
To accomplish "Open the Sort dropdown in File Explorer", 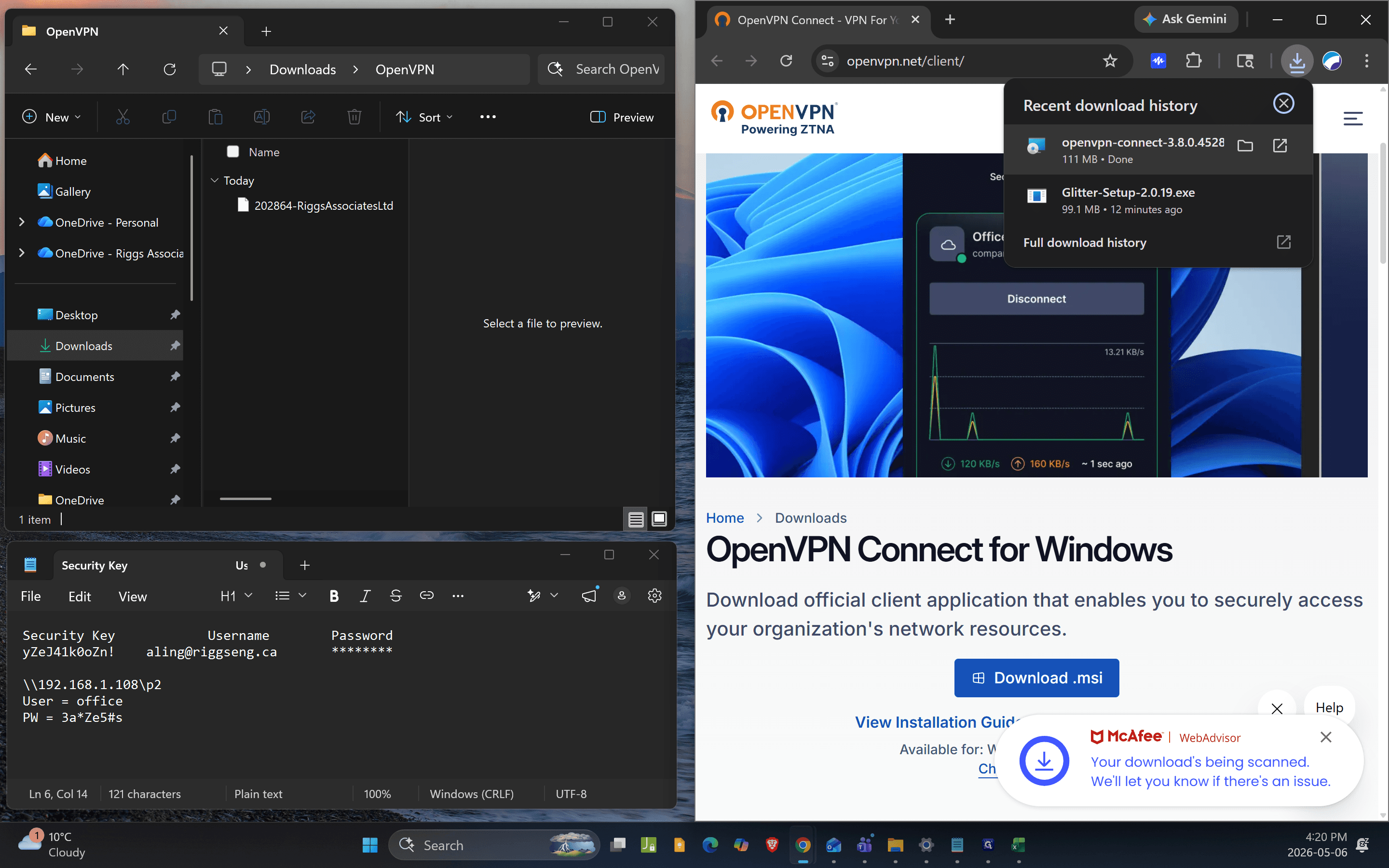I will tap(424, 117).
